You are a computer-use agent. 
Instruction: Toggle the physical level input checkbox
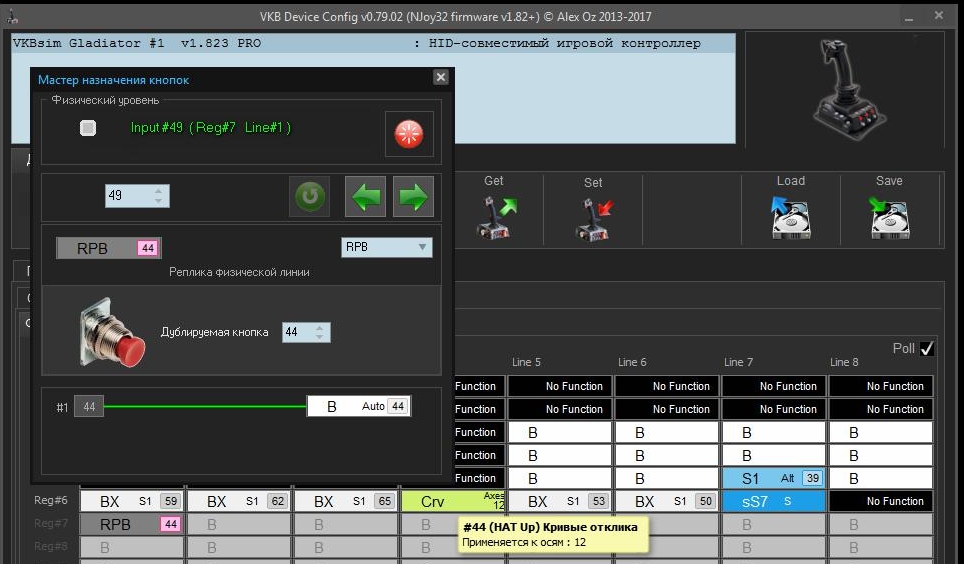point(88,128)
